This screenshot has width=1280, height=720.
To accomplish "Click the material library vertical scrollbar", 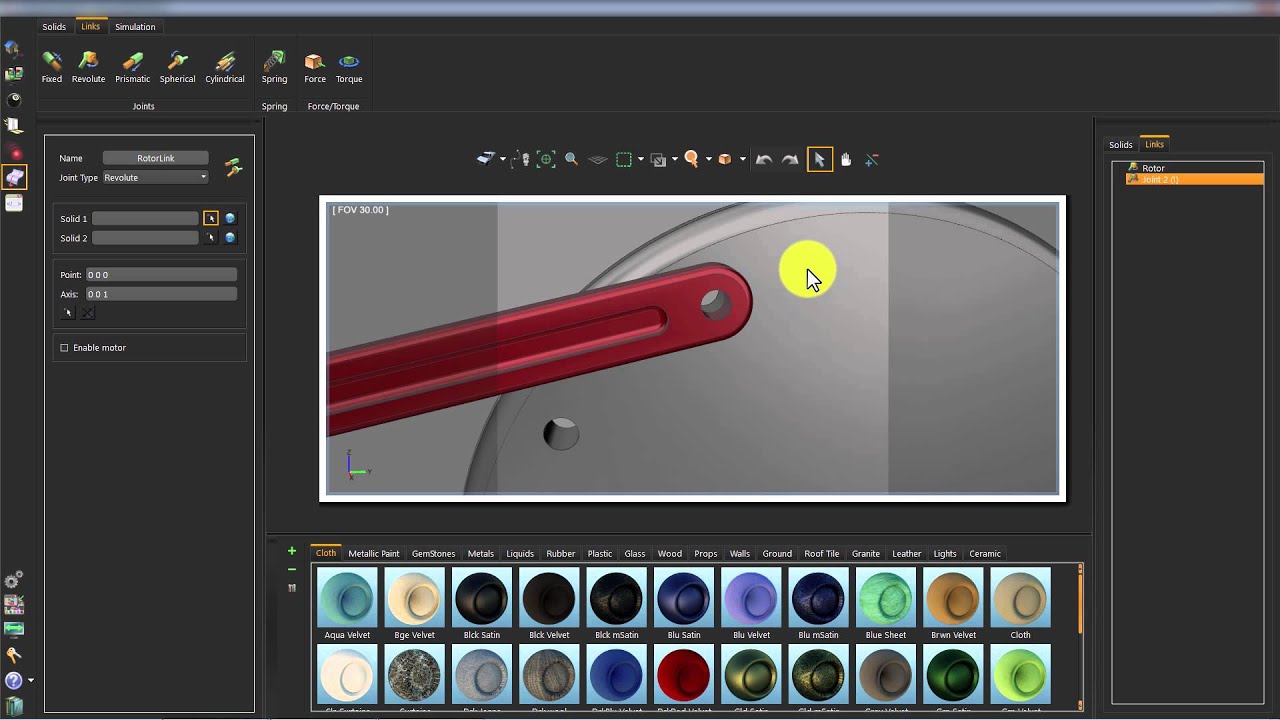I will pos(1080,637).
